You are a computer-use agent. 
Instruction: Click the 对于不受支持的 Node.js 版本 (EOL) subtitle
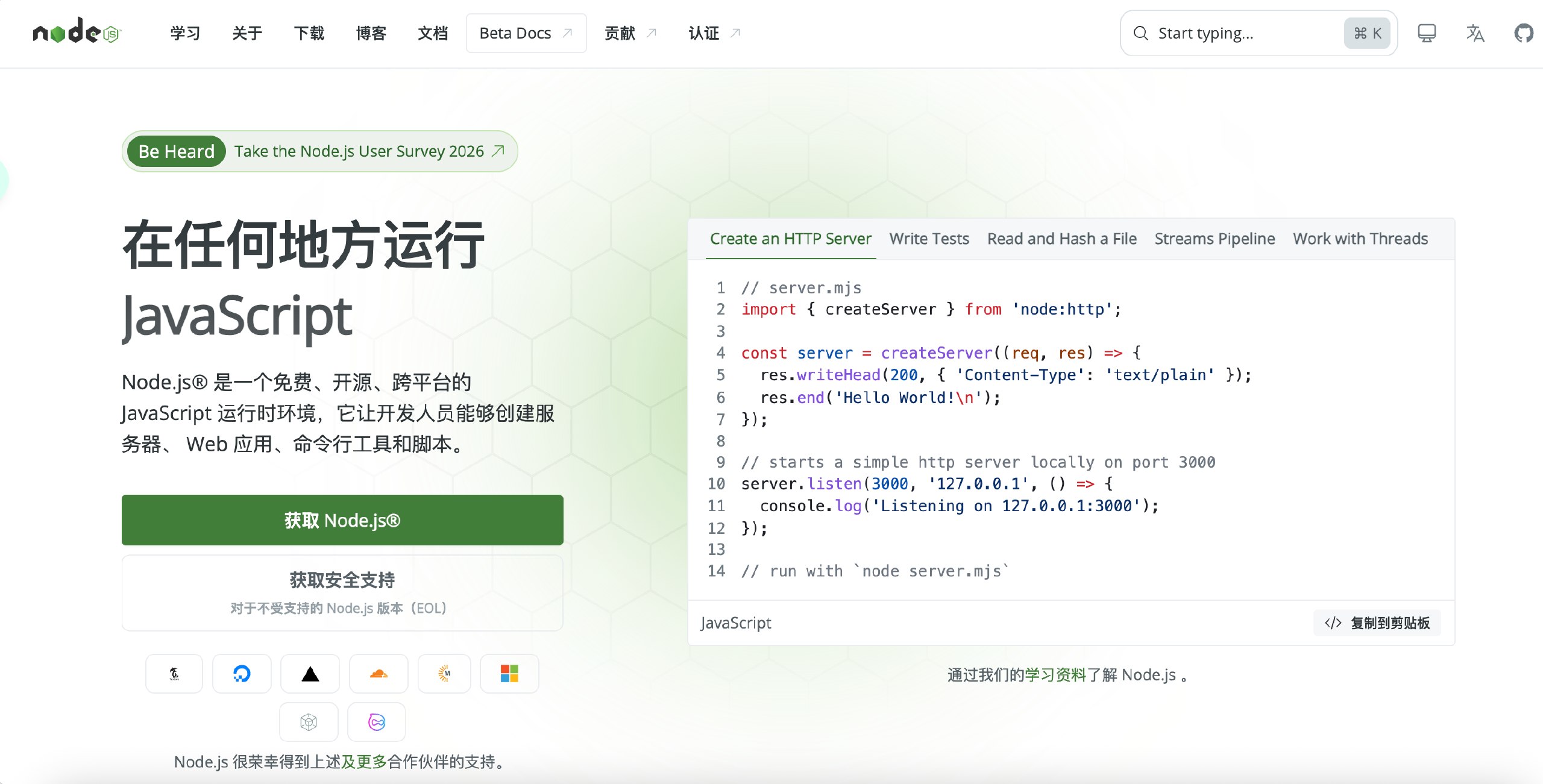(338, 608)
